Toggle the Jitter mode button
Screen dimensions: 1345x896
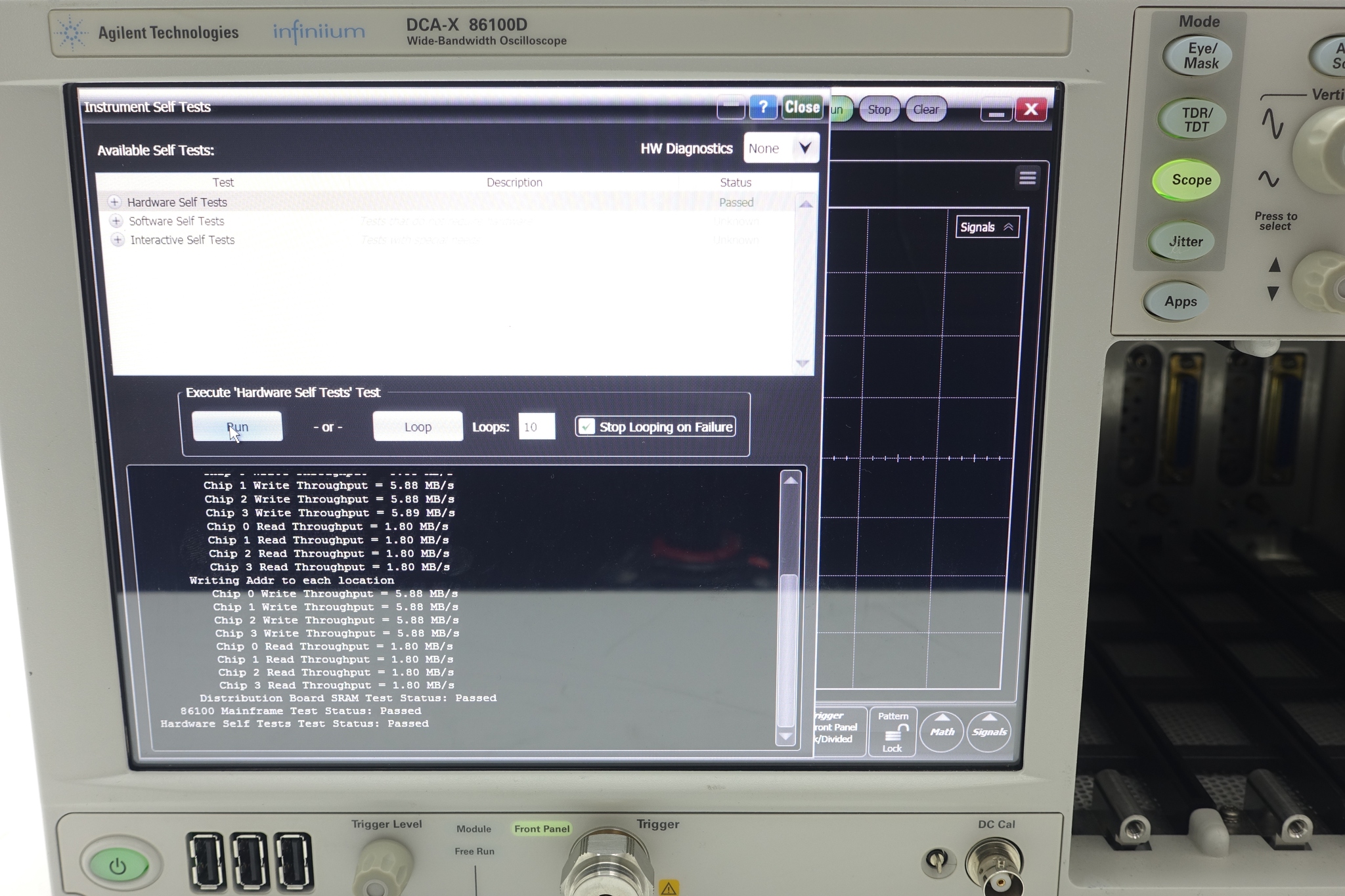coord(1185,241)
